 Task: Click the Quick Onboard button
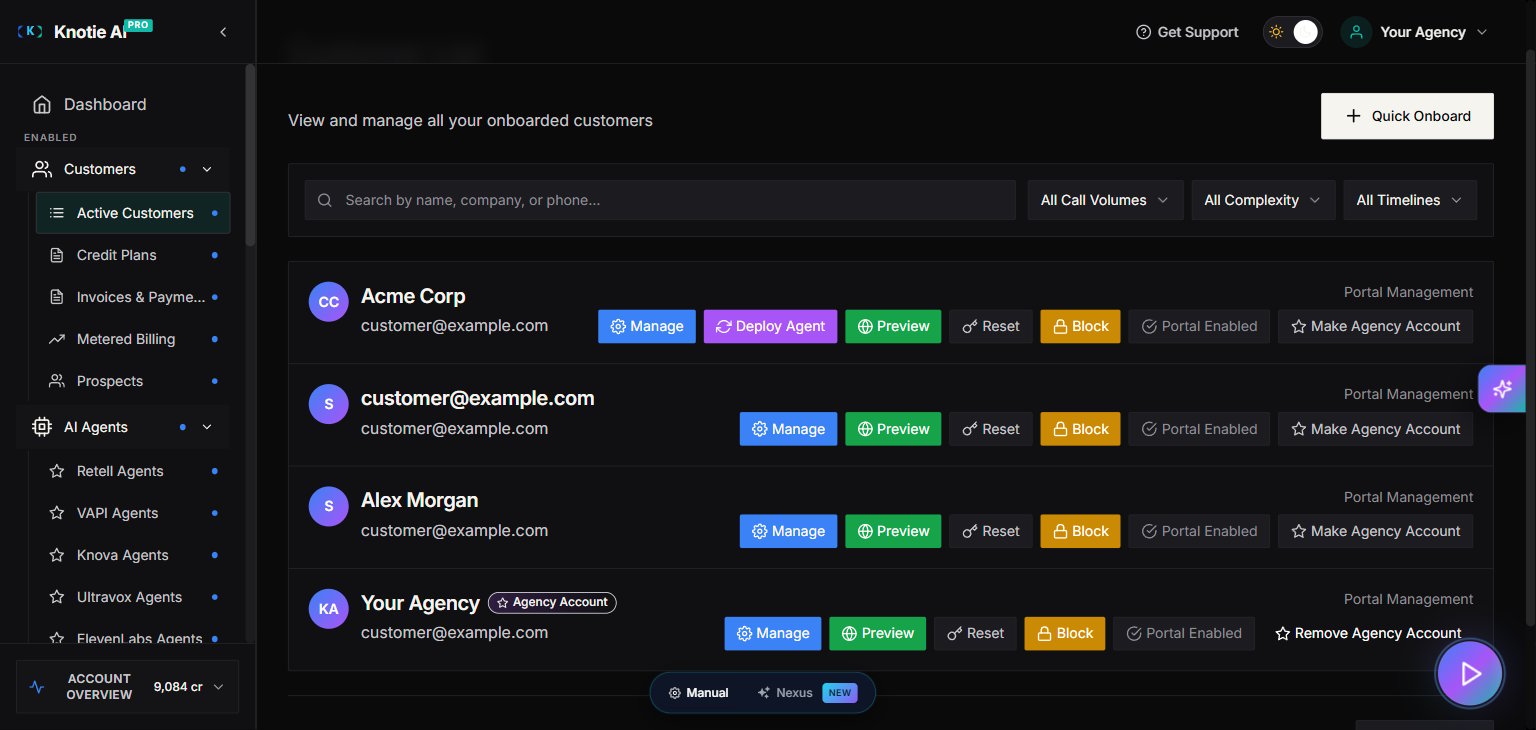(x=1407, y=116)
